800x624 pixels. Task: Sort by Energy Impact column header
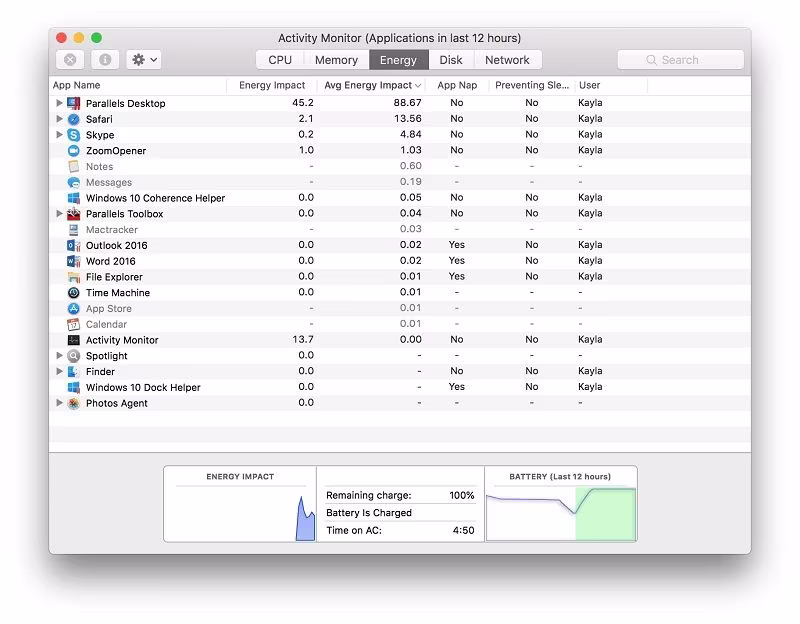(272, 85)
